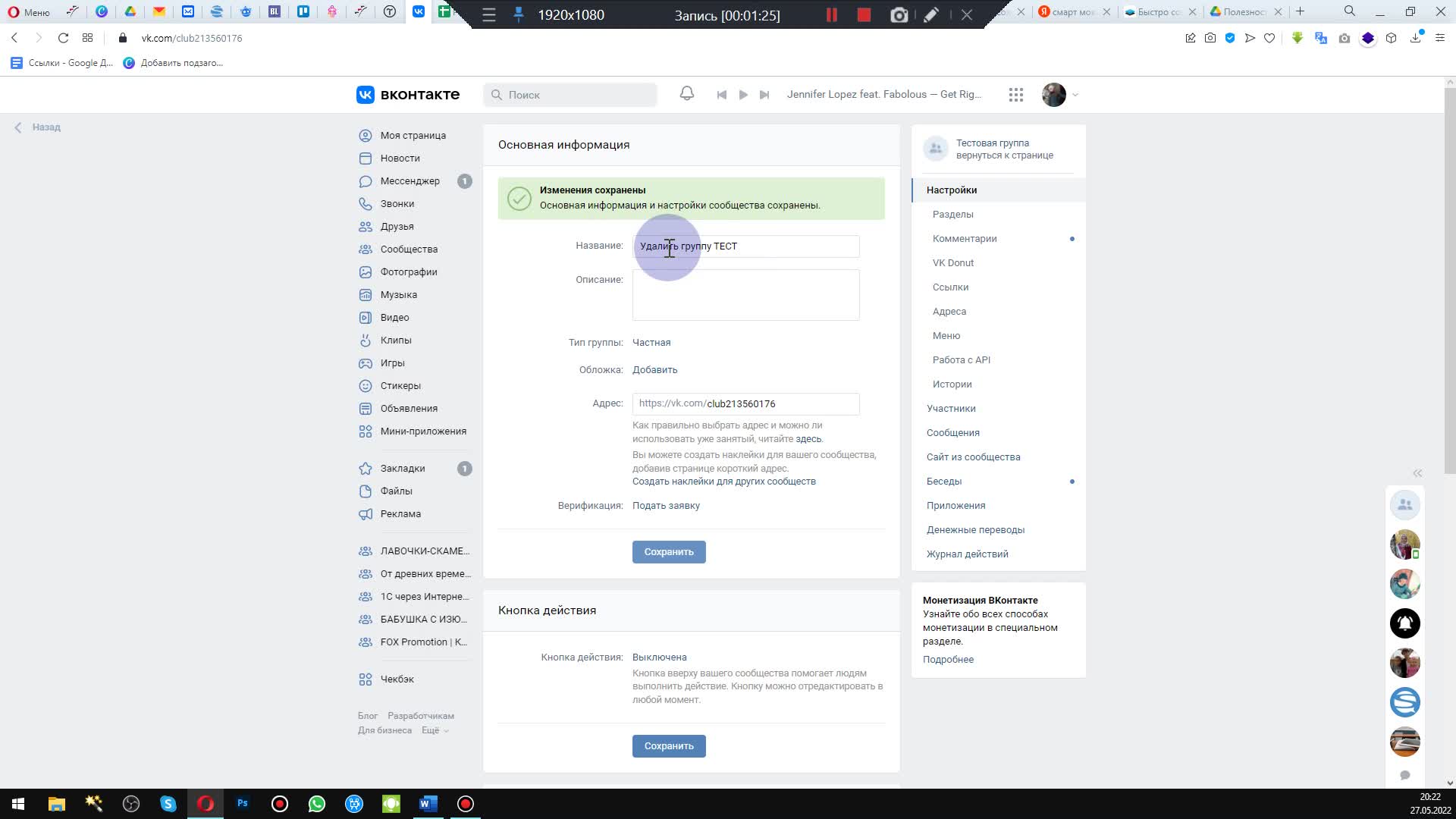Expand the Журнал действий section
This screenshot has height=819, width=1456.
[x=967, y=554]
